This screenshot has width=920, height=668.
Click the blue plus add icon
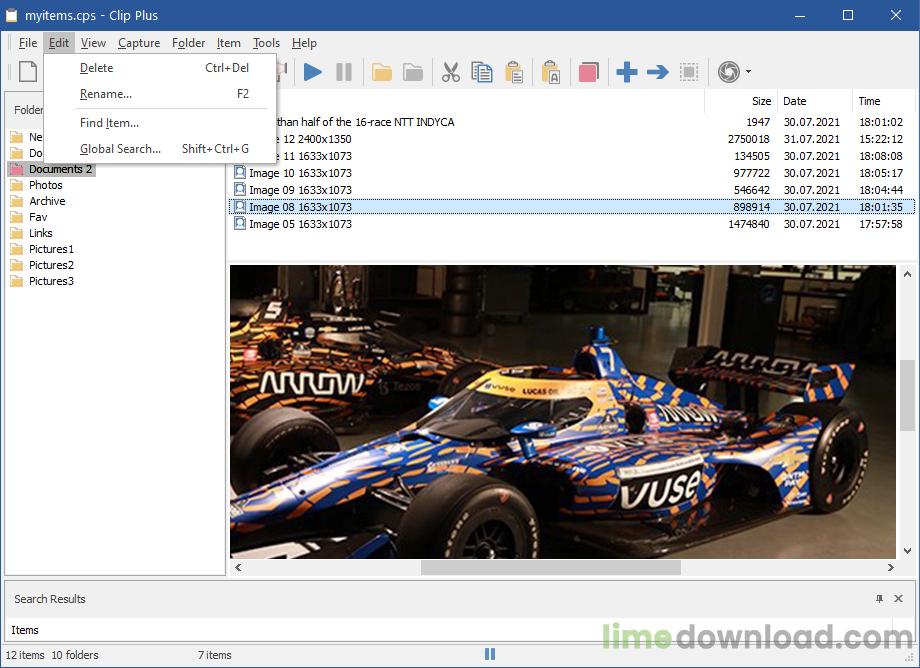point(627,72)
